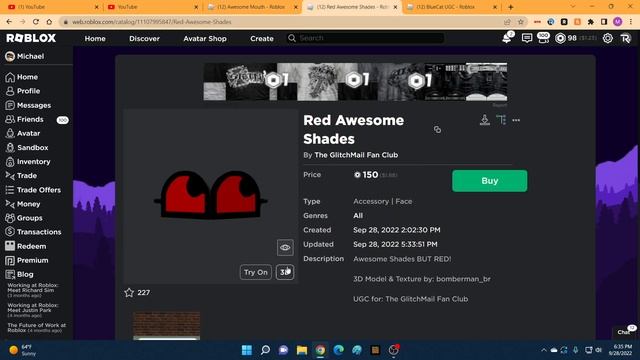Open Blog in the left sidebar
Image resolution: width=640 pixels, height=360 pixels.
(x=25, y=274)
